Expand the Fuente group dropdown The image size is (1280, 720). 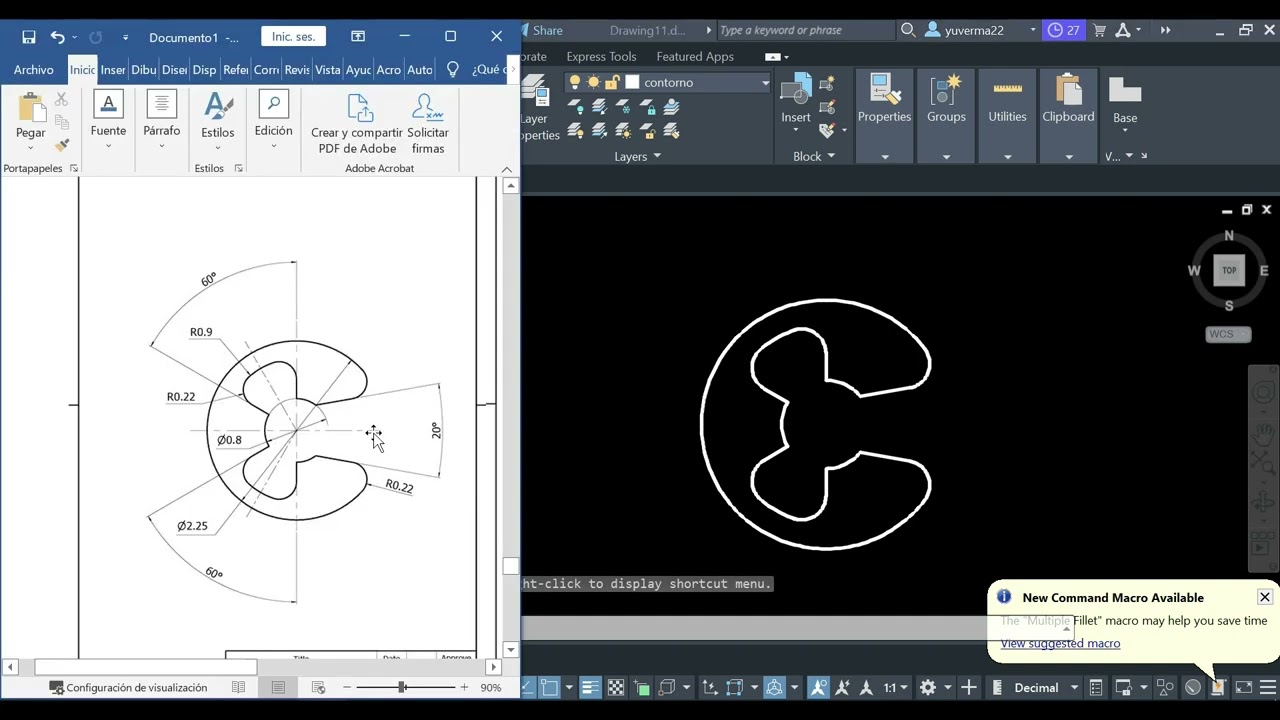[x=108, y=146]
